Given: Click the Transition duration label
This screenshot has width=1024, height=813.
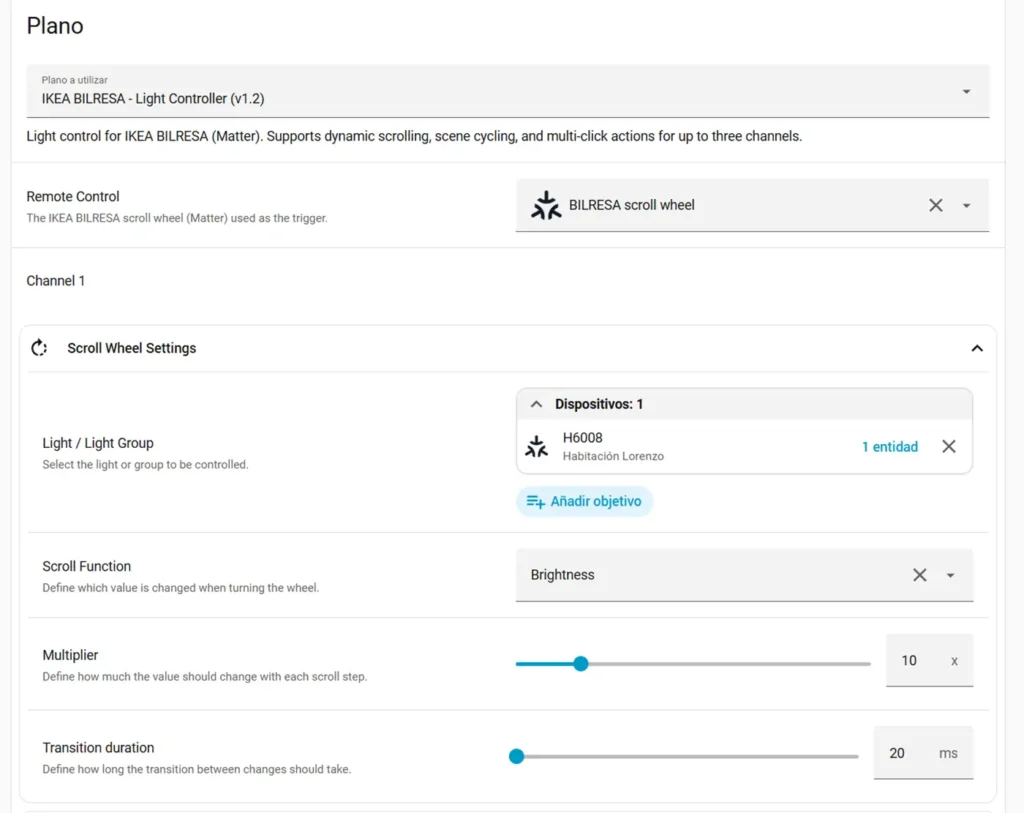Looking at the screenshot, I should (x=98, y=748).
